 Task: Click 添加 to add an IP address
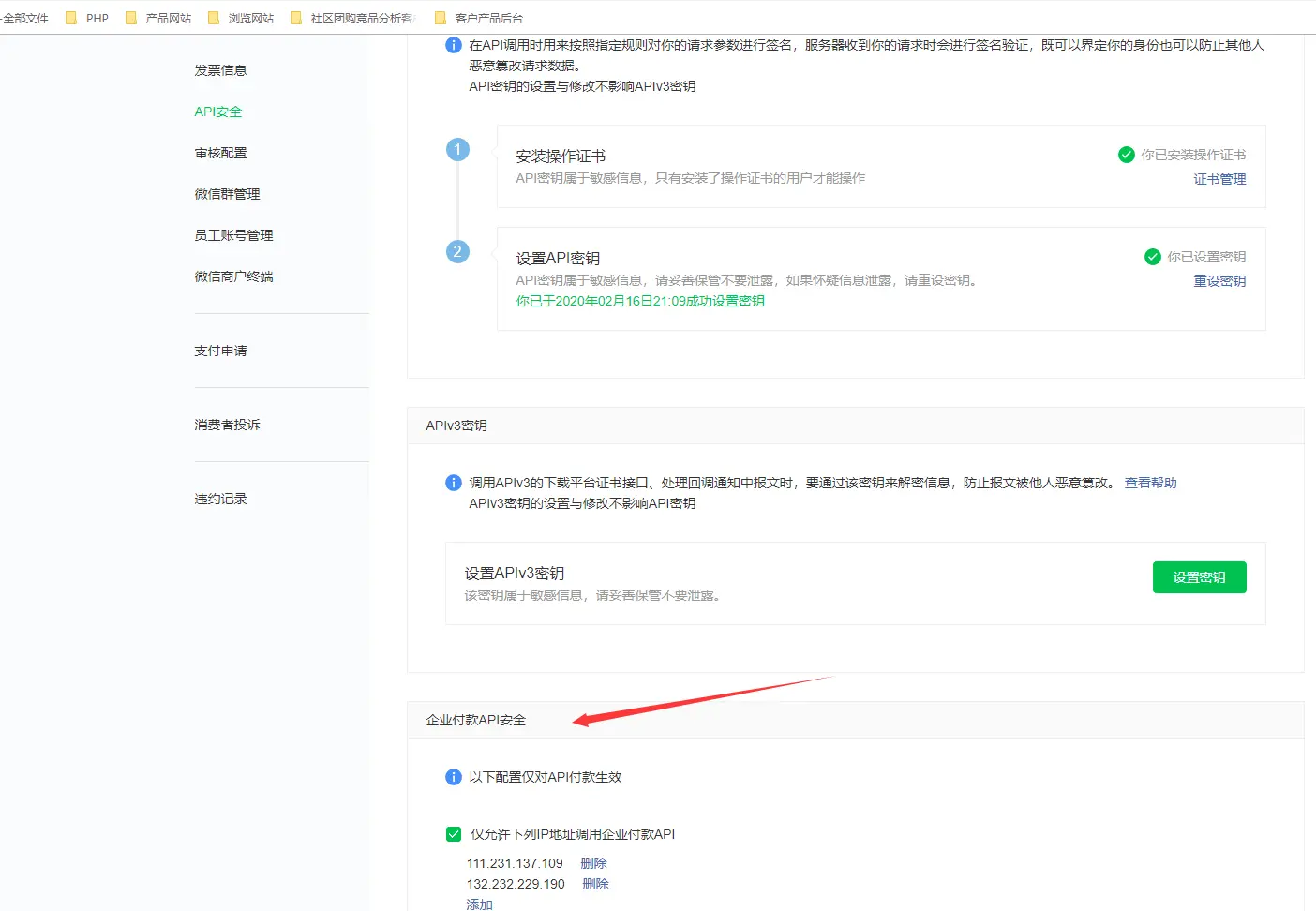pyautogui.click(x=480, y=904)
